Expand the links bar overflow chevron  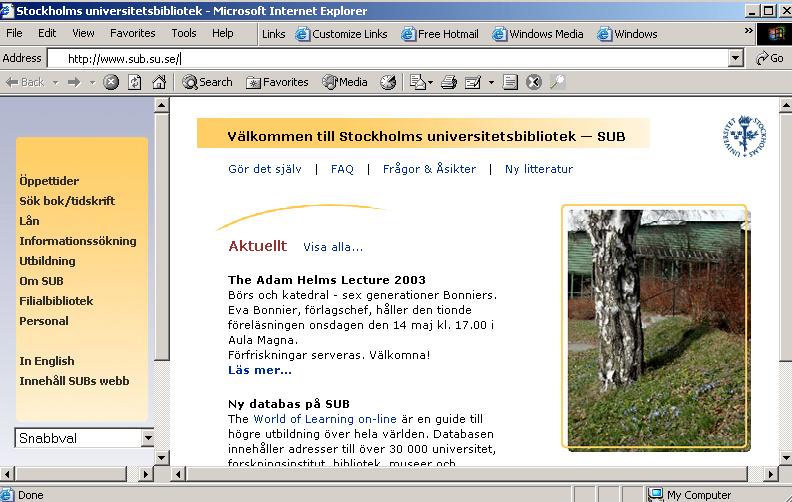pos(749,31)
